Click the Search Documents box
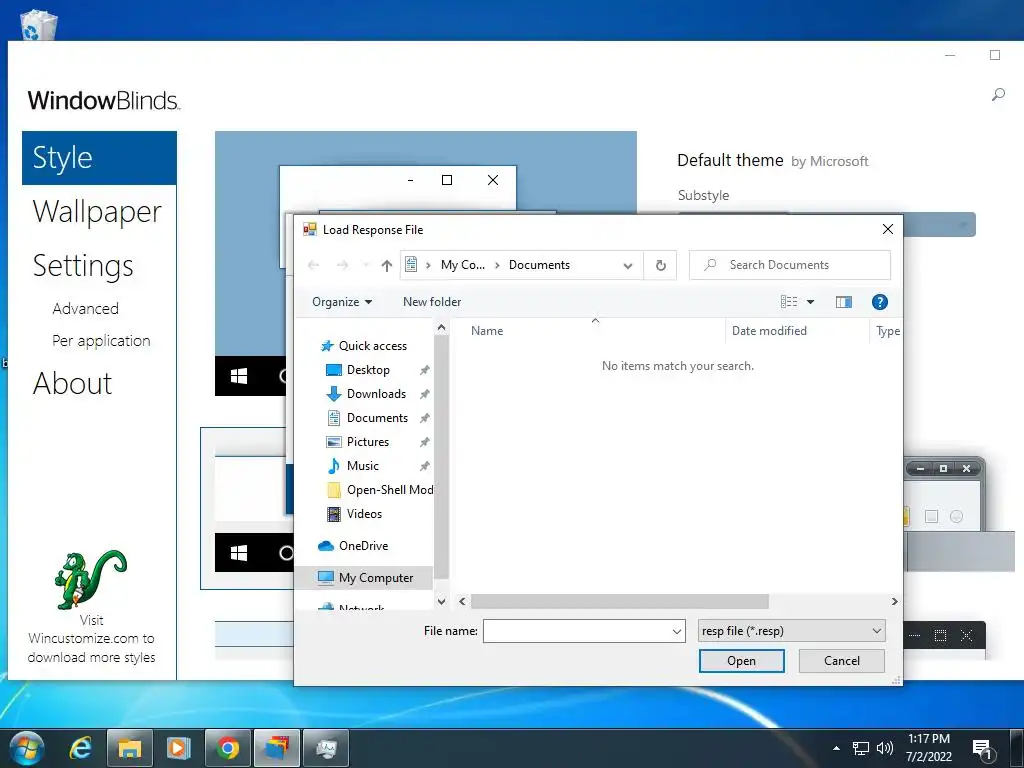This screenshot has width=1024, height=768. coord(790,265)
